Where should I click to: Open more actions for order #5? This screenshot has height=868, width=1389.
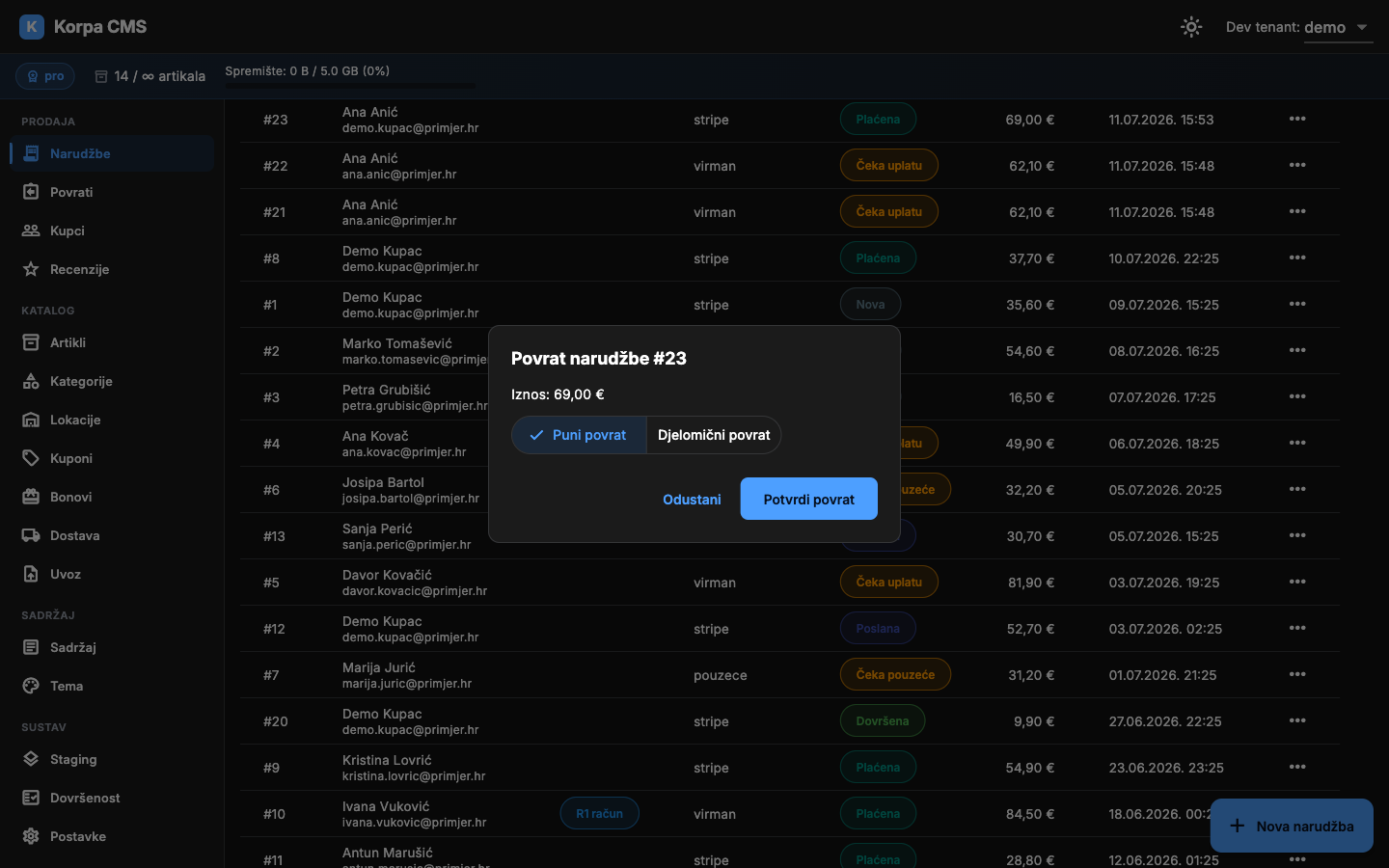click(1297, 582)
